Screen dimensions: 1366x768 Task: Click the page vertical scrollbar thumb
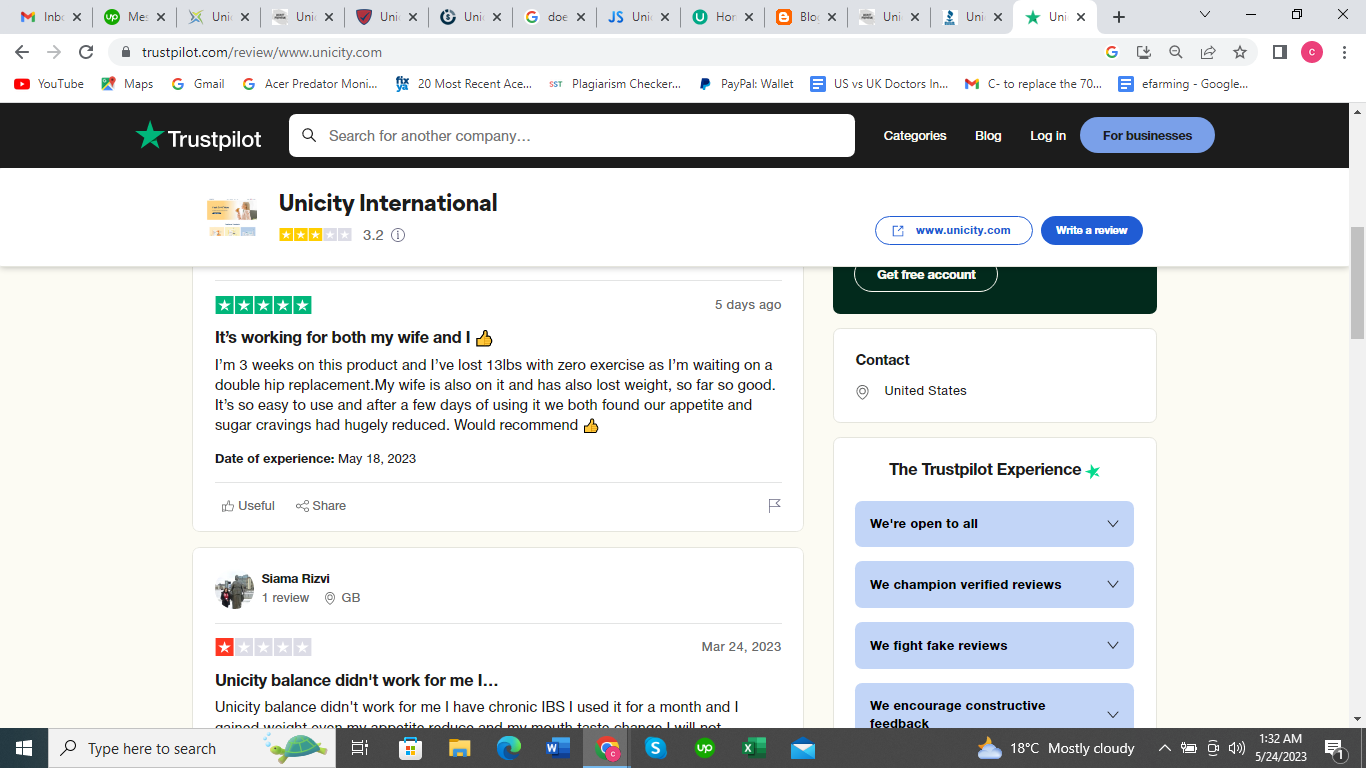tap(1357, 283)
